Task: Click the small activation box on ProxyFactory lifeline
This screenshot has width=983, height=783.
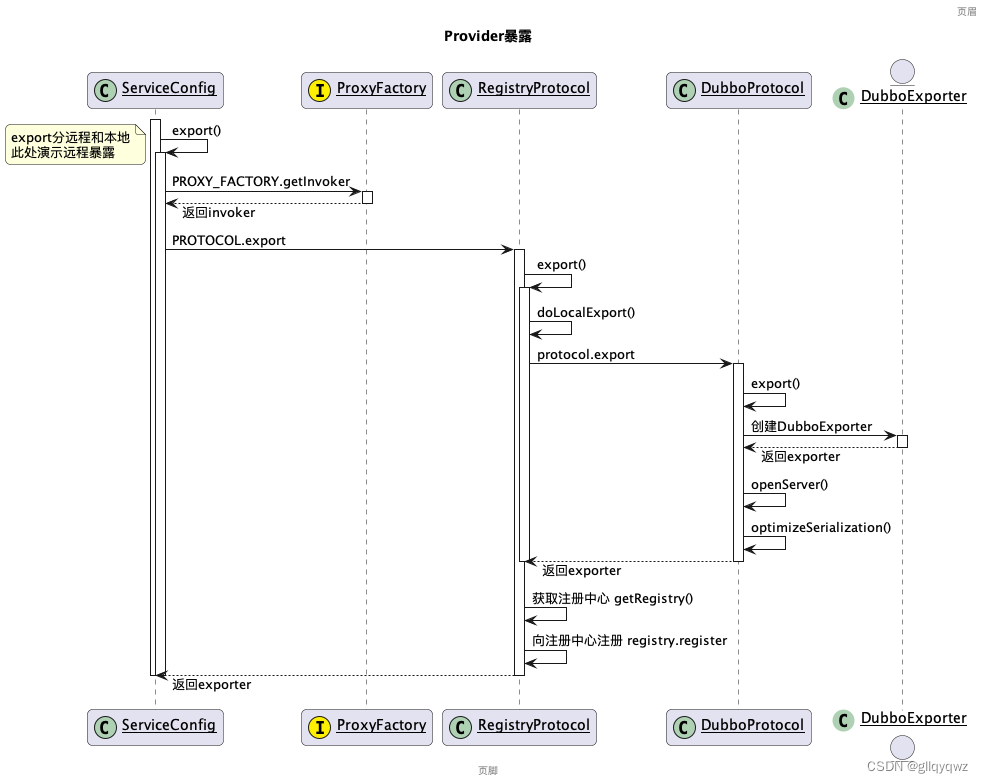Action: pyautogui.click(x=367, y=197)
